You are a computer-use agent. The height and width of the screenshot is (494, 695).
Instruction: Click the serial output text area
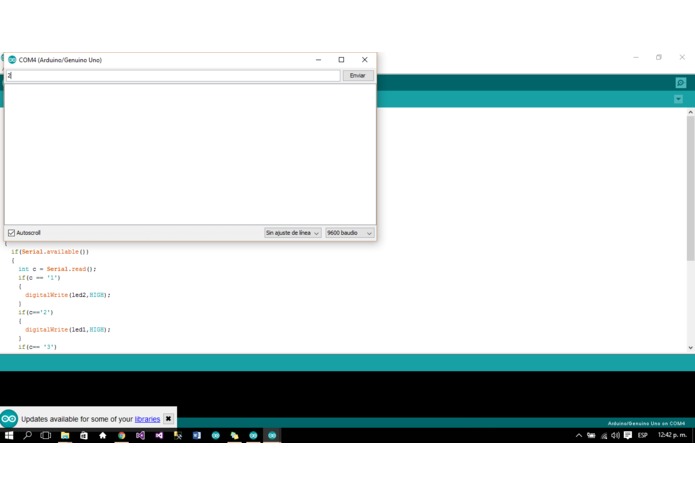[x=190, y=154]
